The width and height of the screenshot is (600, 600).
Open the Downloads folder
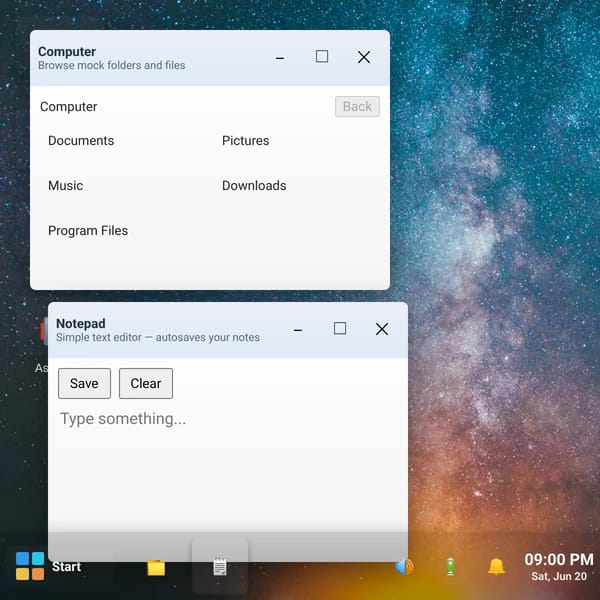pyautogui.click(x=254, y=186)
